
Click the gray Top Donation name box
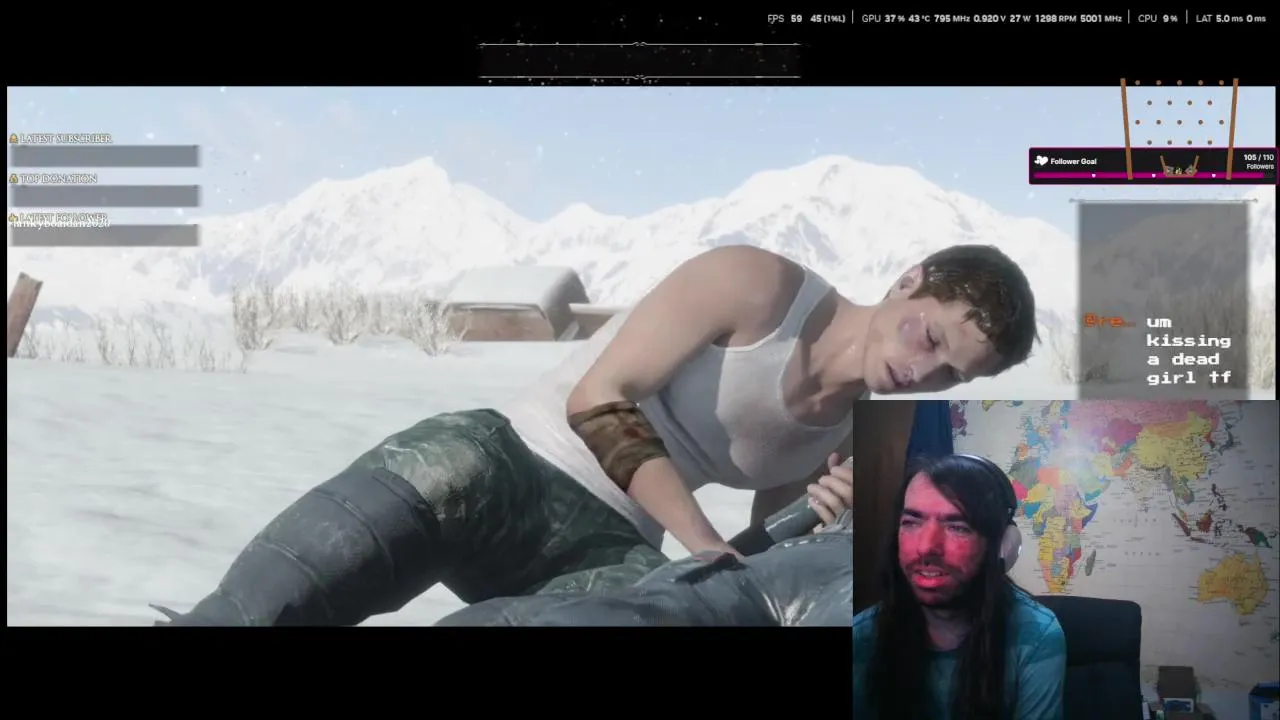(105, 195)
